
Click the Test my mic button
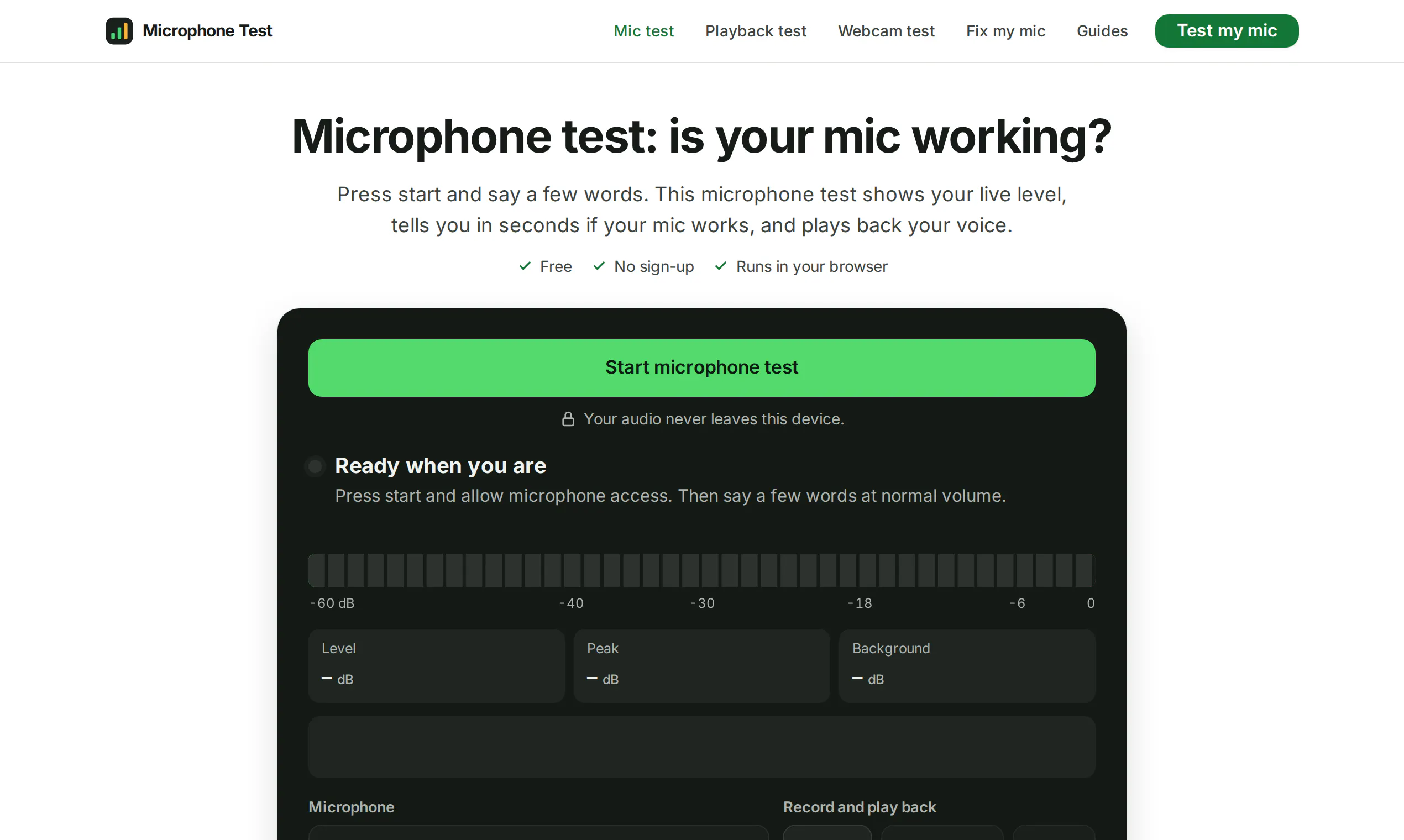coord(1227,30)
